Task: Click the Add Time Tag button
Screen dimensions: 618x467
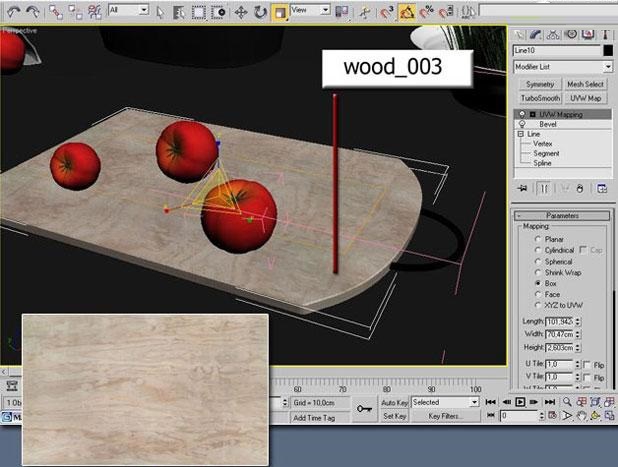Action: click(314, 417)
